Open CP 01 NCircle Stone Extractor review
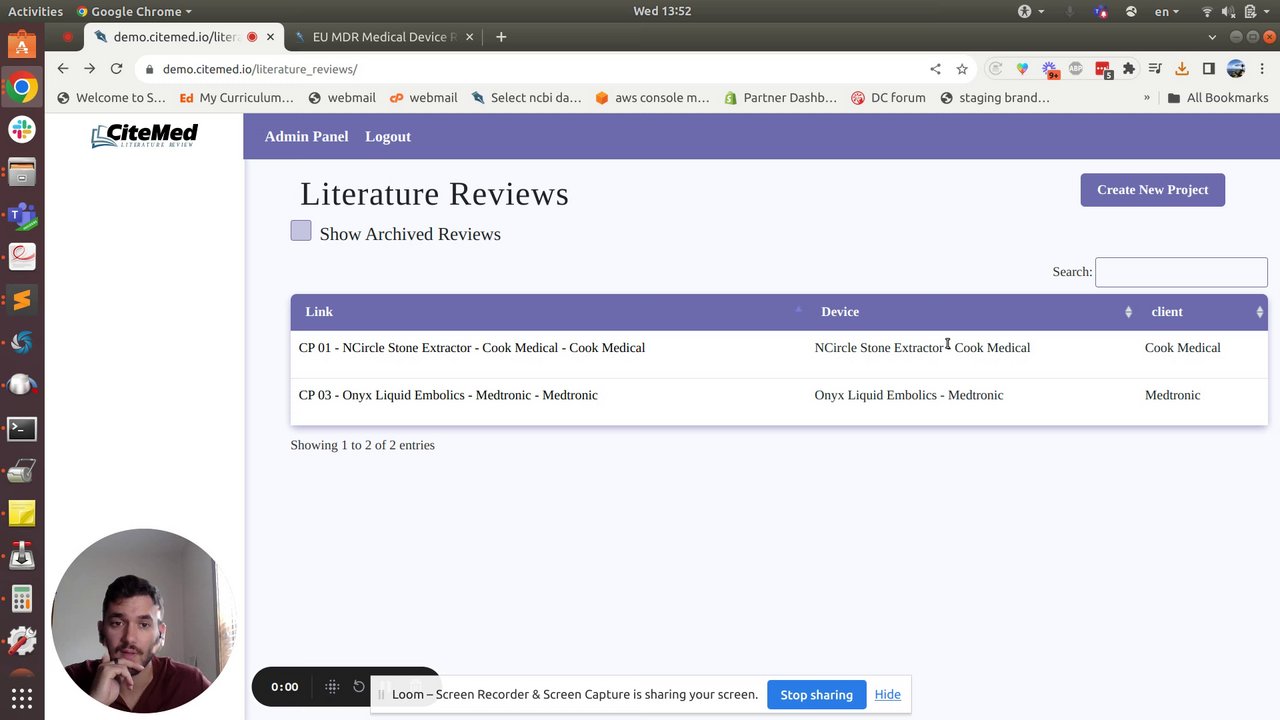Viewport: 1280px width, 720px height. click(472, 348)
